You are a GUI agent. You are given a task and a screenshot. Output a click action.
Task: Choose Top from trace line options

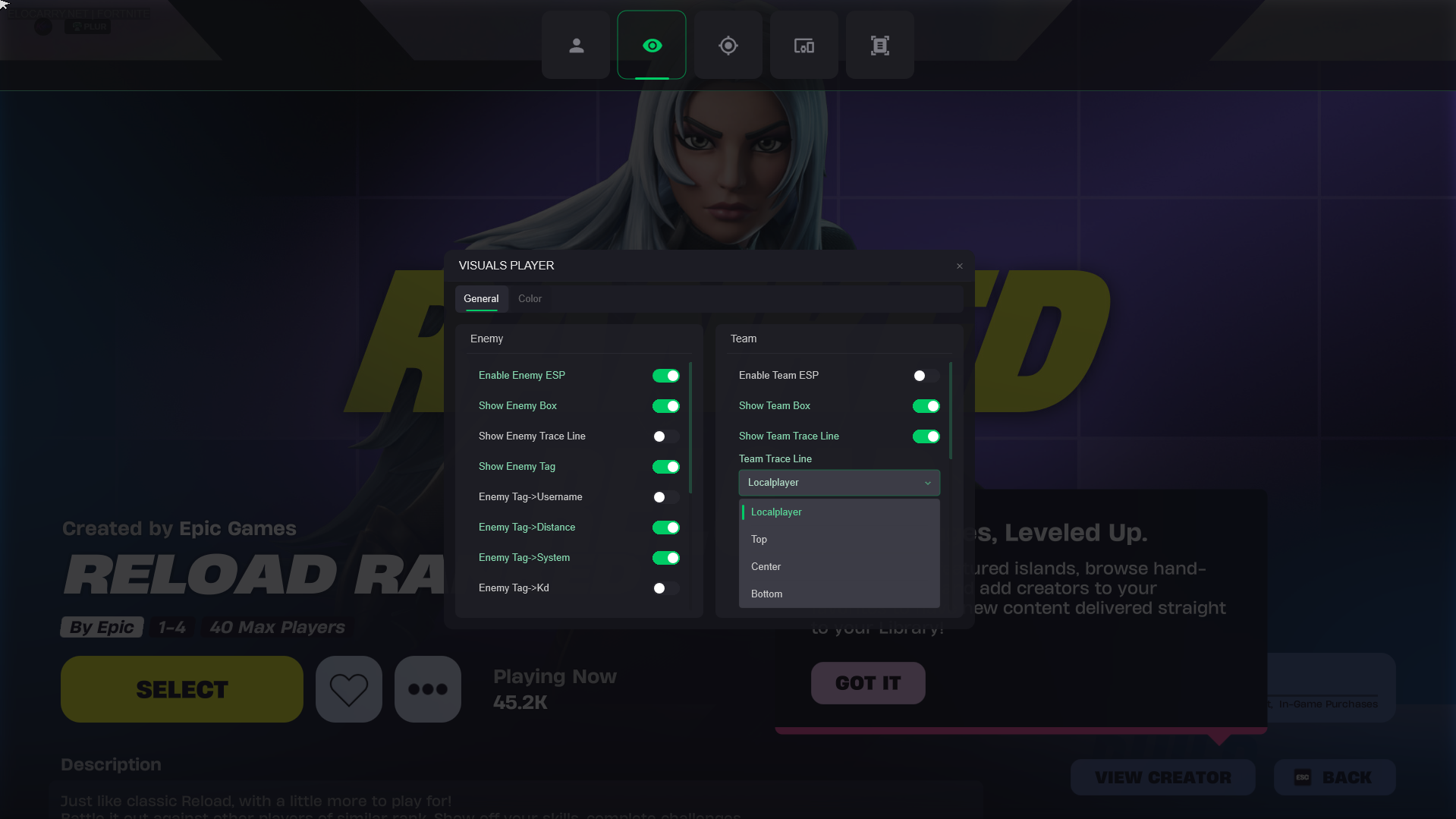tap(759, 540)
